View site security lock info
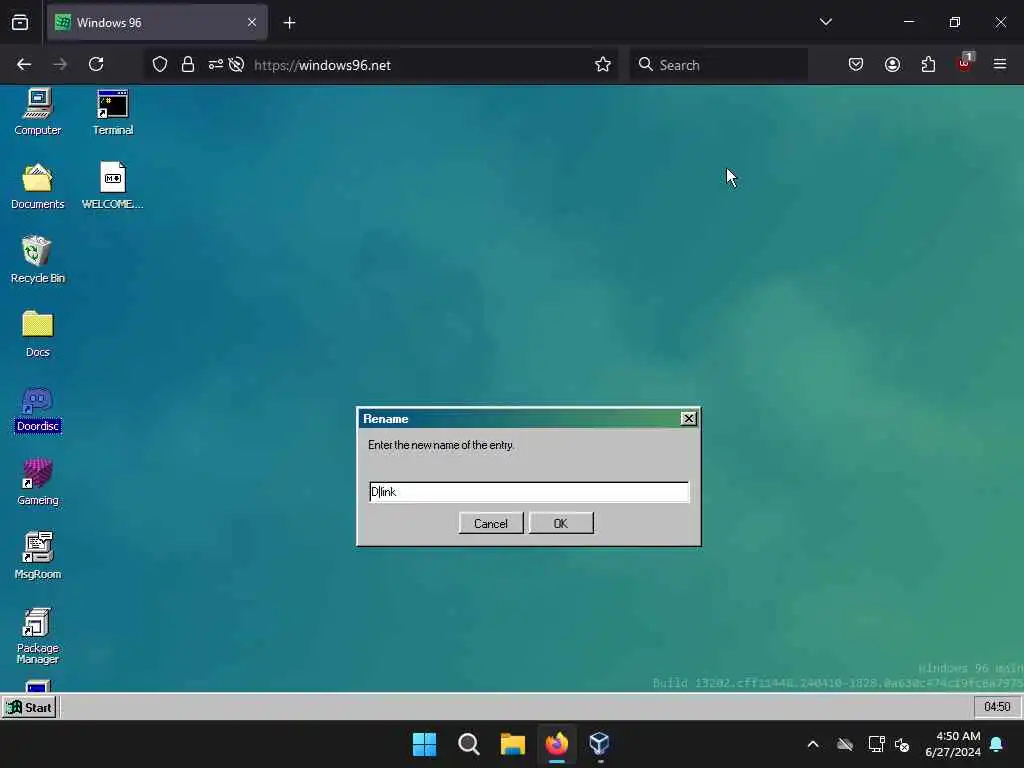The image size is (1024, 768). click(x=188, y=64)
